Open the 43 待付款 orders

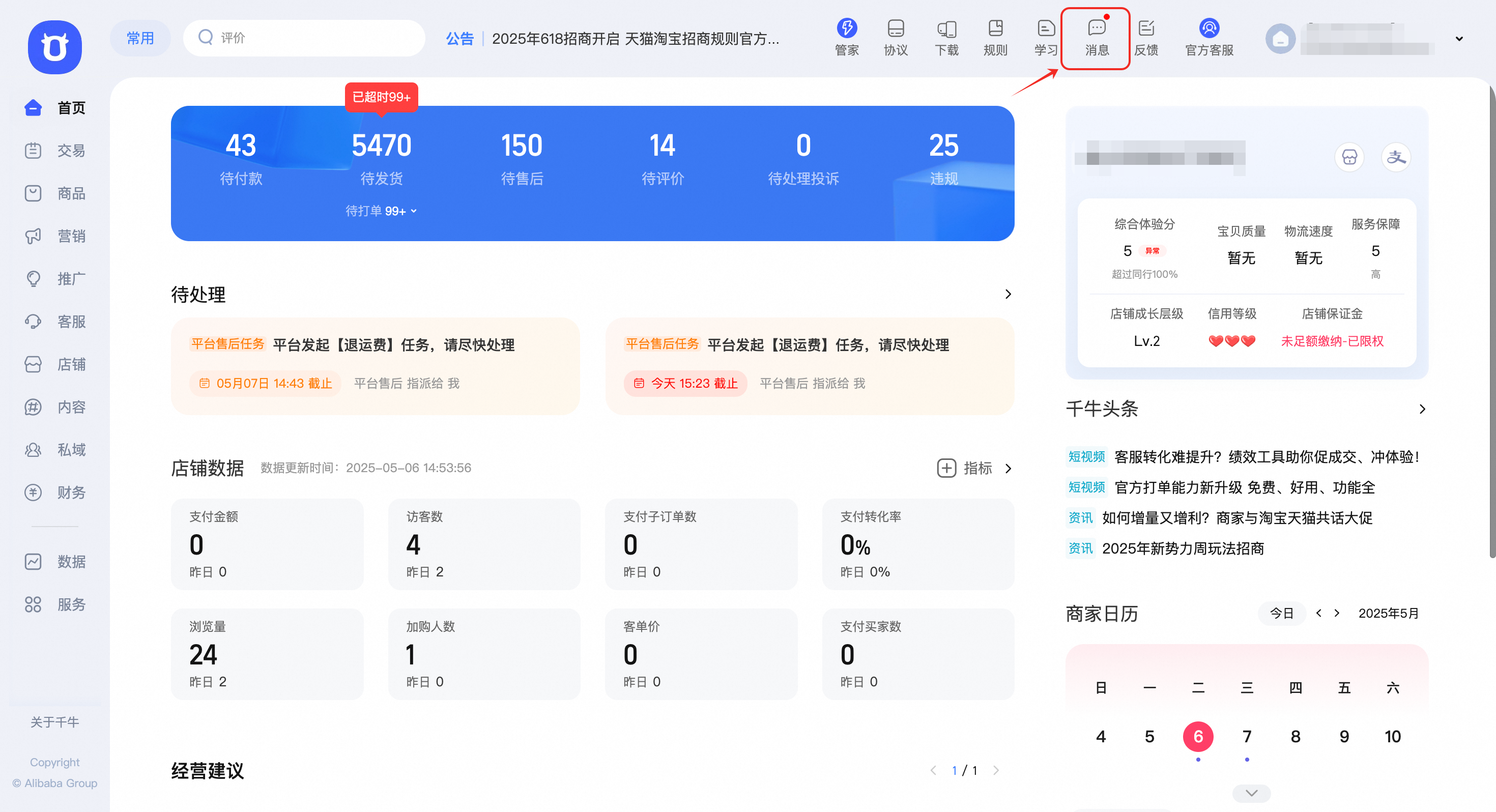(241, 159)
